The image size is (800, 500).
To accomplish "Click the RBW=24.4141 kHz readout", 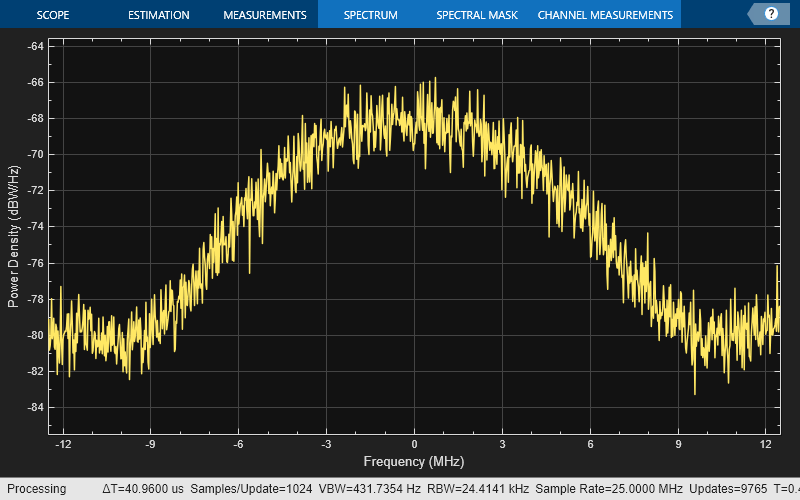I will (x=477, y=489).
